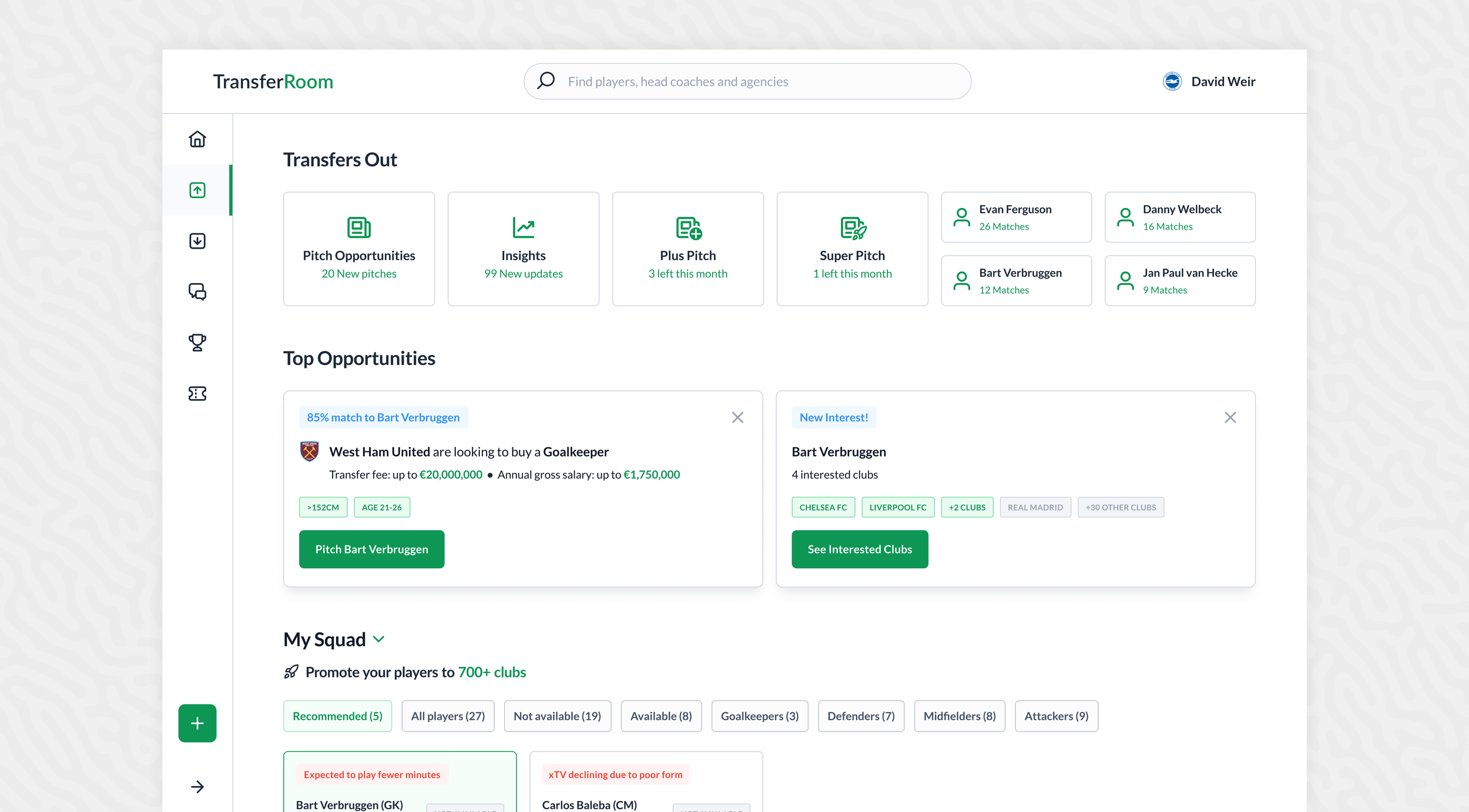Click Evan Ferguson's person icon
Viewport: 1469px width, 812px height.
[962, 217]
